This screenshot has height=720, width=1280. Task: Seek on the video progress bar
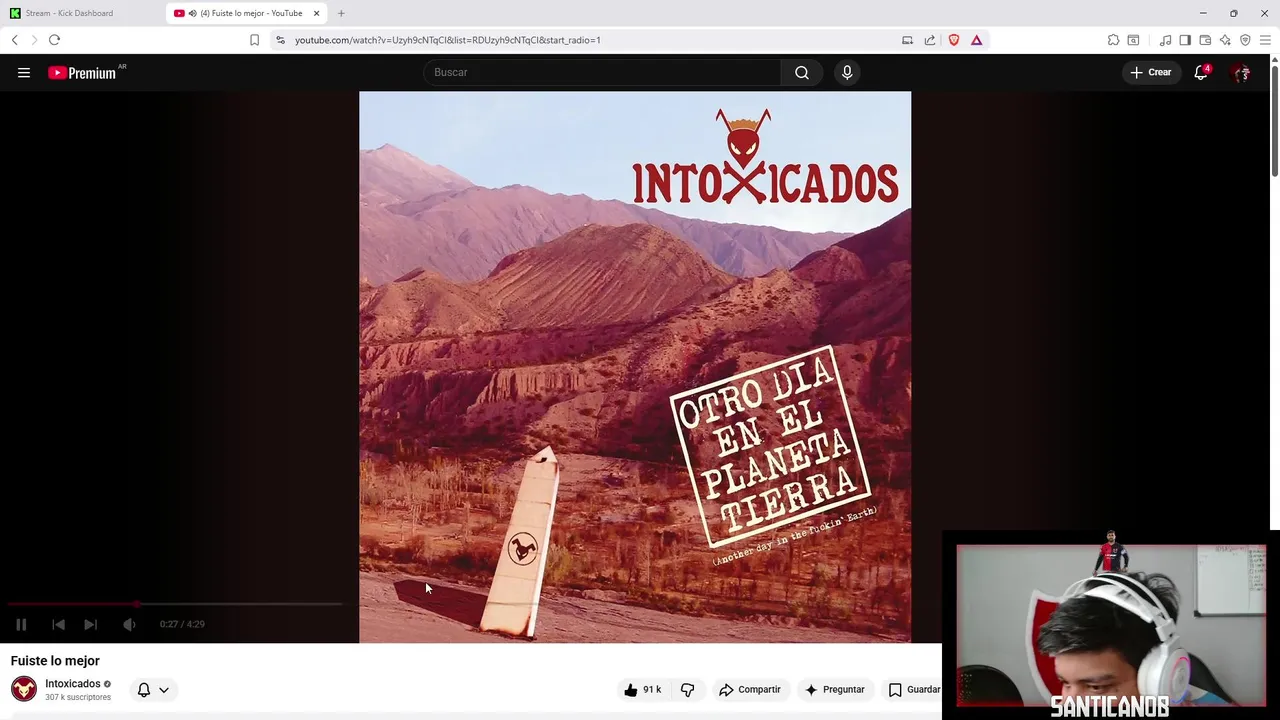pyautogui.click(x=175, y=604)
